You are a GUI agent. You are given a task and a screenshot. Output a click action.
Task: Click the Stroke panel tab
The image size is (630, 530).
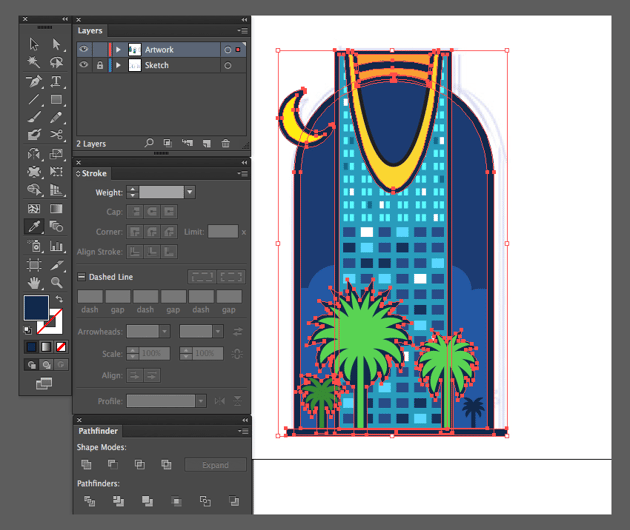pyautogui.click(x=92, y=173)
